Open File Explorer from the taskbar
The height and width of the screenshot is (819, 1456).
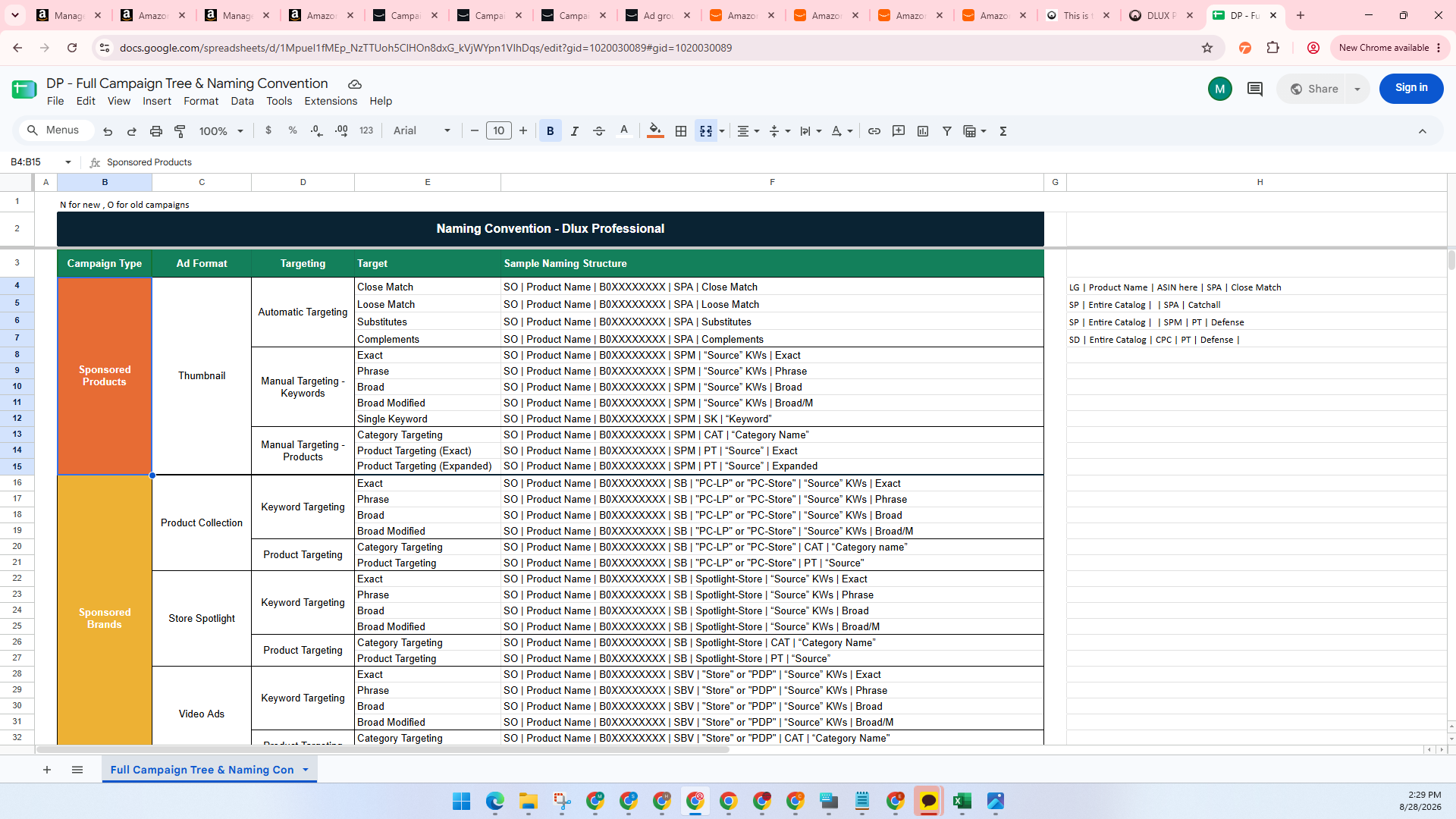(x=528, y=802)
